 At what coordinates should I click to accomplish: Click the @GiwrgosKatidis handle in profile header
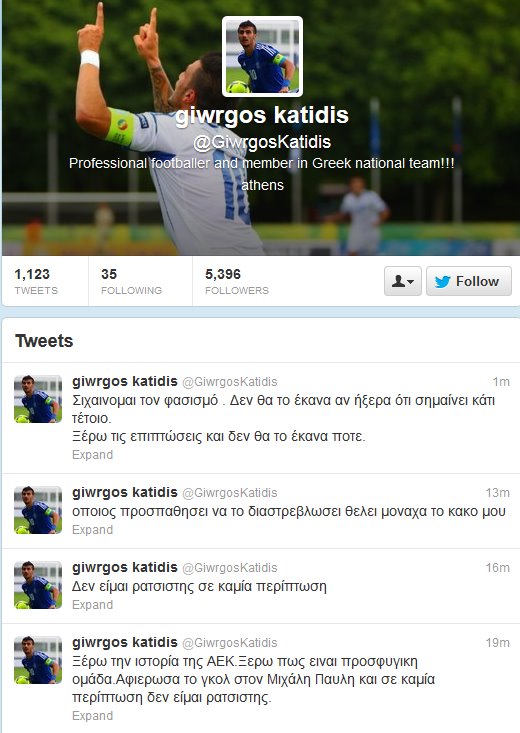click(x=262, y=142)
